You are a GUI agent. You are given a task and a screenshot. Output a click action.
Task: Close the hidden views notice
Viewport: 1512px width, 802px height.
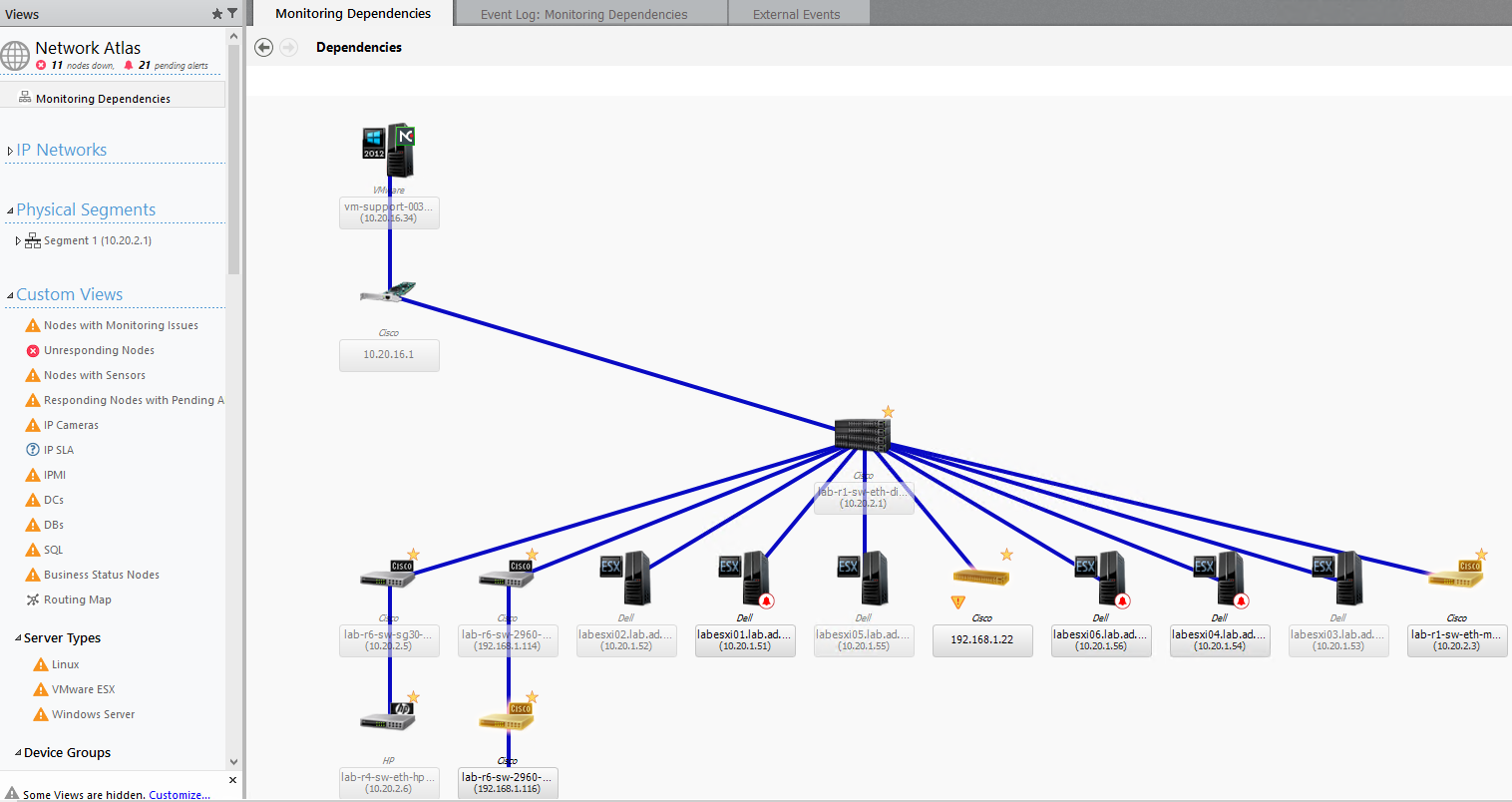tap(232, 780)
